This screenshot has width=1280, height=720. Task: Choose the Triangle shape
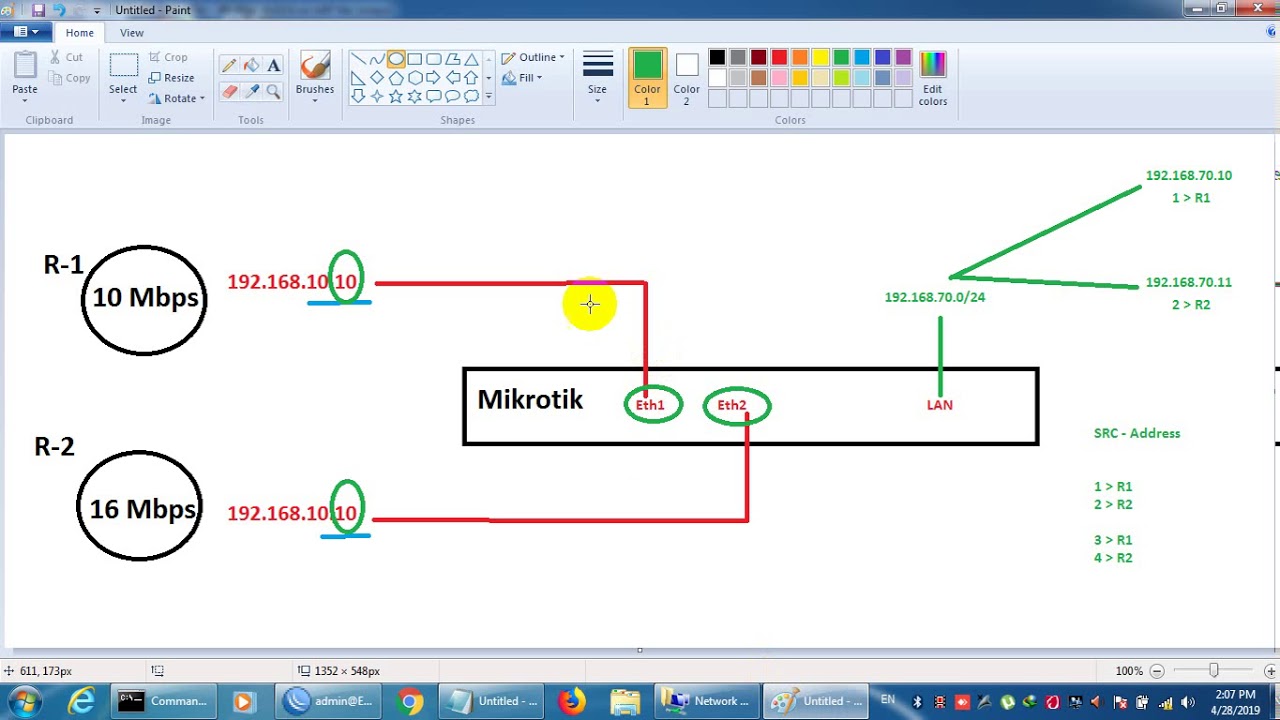(472, 59)
